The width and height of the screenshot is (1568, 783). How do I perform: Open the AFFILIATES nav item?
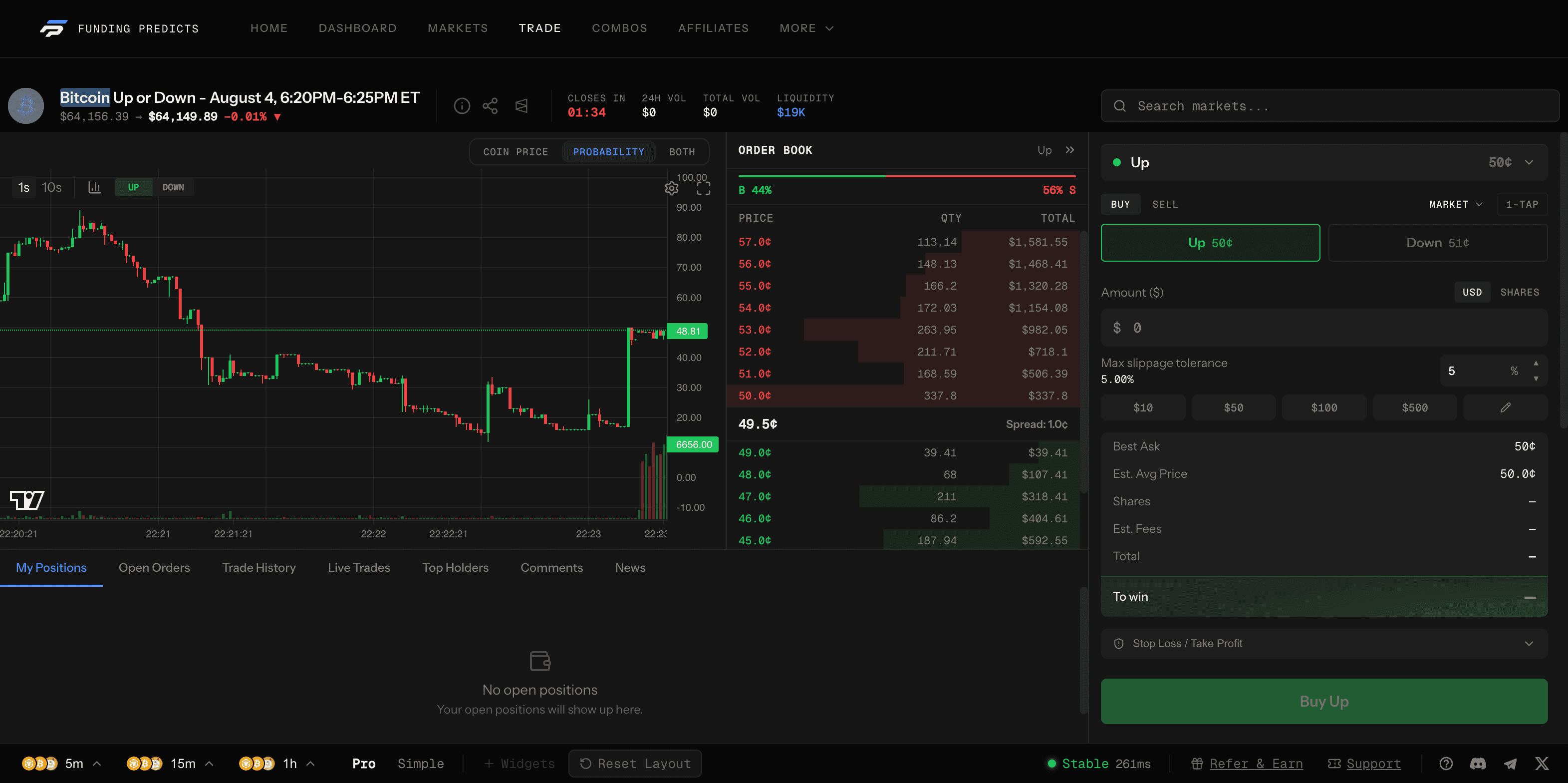714,28
